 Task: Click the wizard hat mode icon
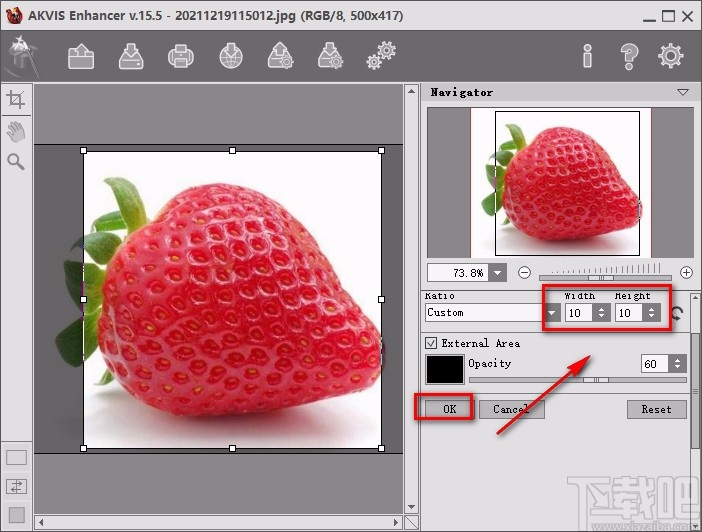[21, 56]
